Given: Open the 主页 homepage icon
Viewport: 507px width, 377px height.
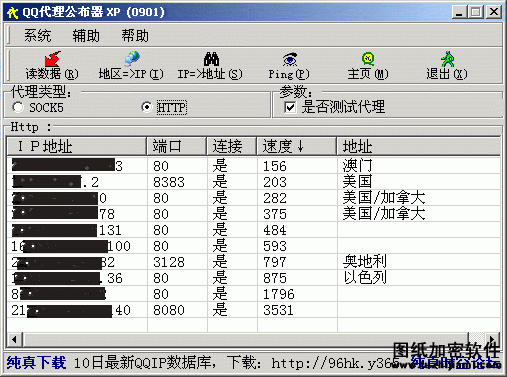Looking at the screenshot, I should (368, 59).
